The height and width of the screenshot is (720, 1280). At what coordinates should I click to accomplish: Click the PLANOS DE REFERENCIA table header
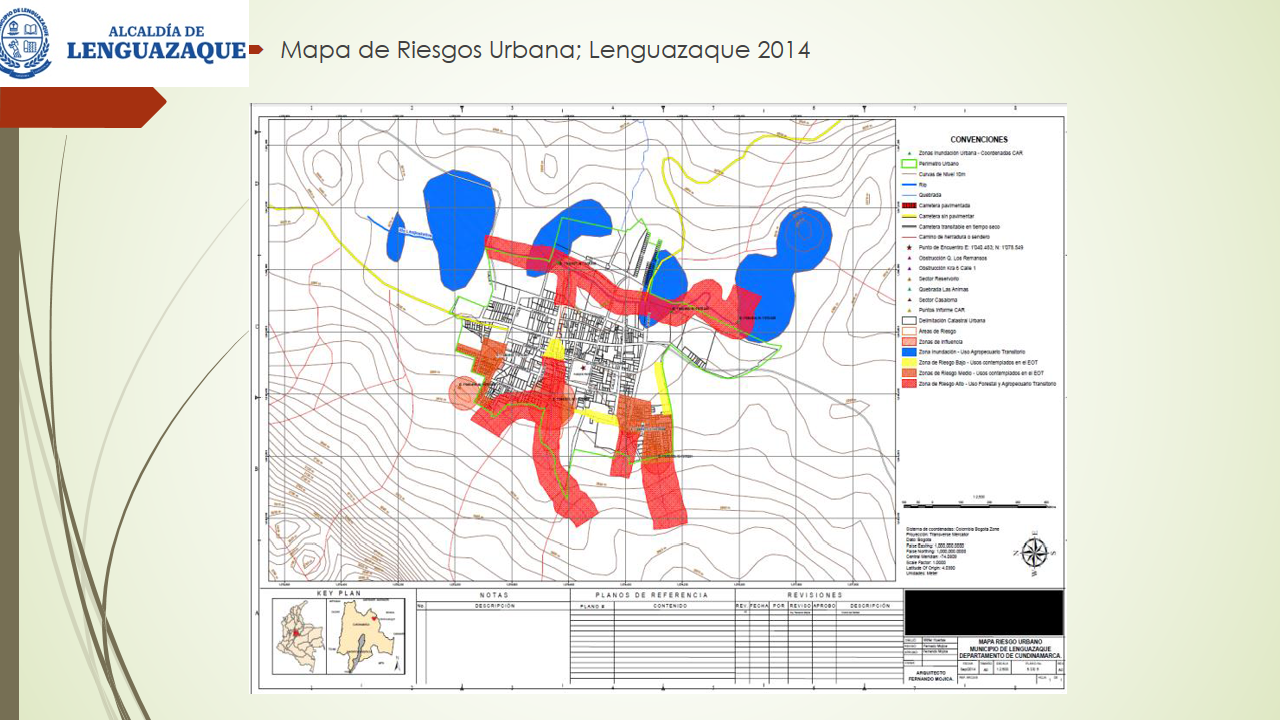point(651,595)
